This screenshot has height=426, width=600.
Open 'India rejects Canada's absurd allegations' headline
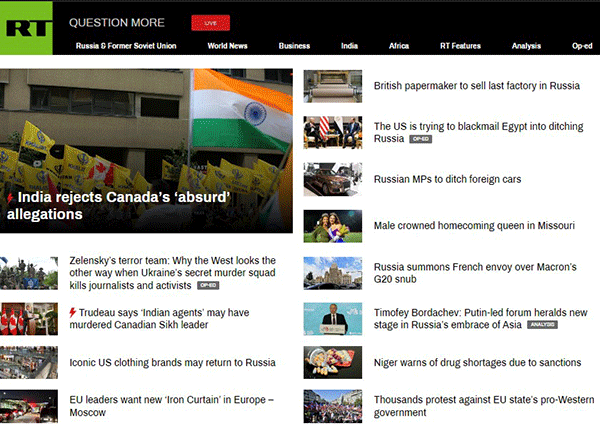tap(119, 206)
